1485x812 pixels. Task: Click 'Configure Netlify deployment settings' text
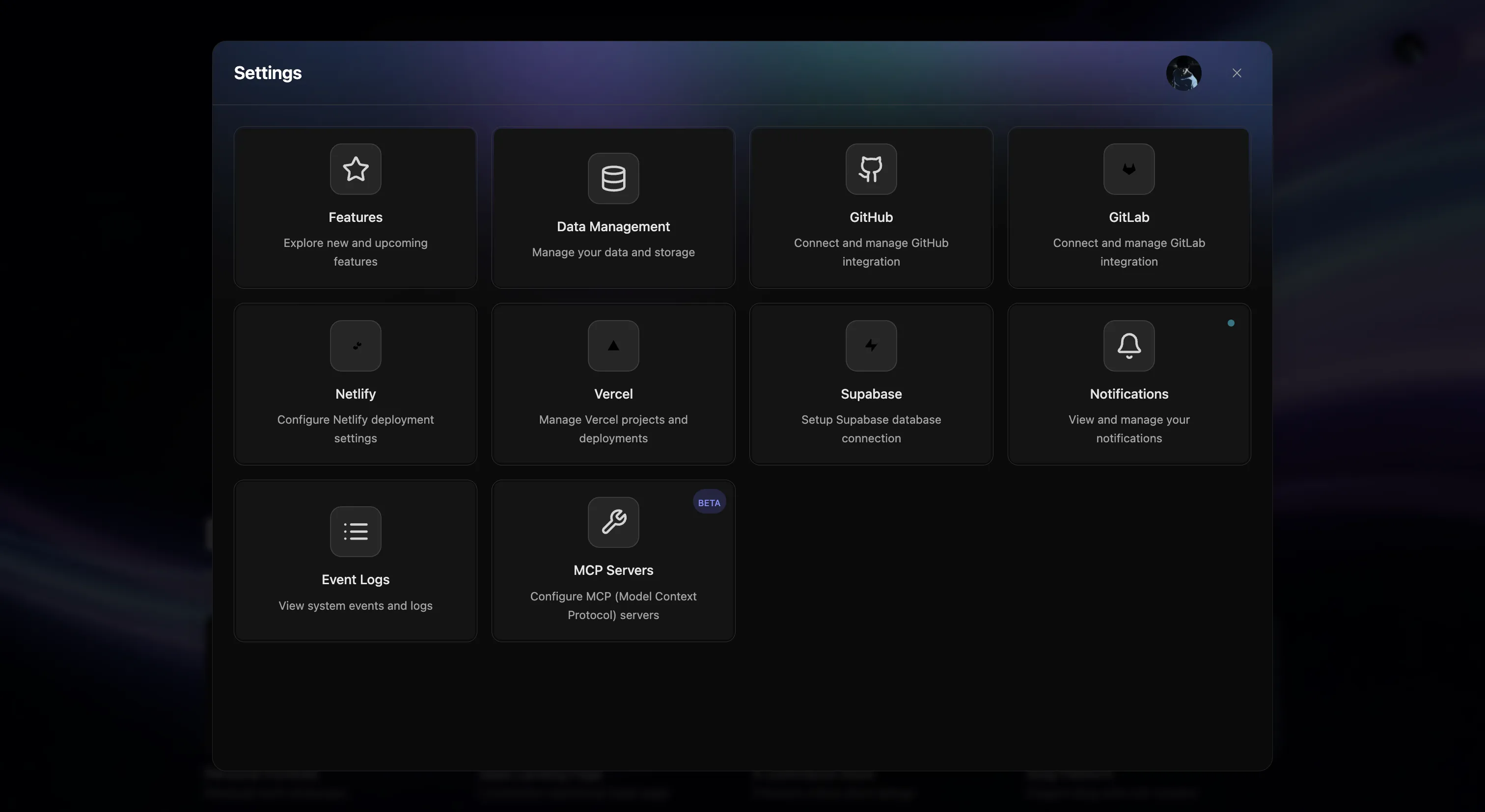click(355, 429)
